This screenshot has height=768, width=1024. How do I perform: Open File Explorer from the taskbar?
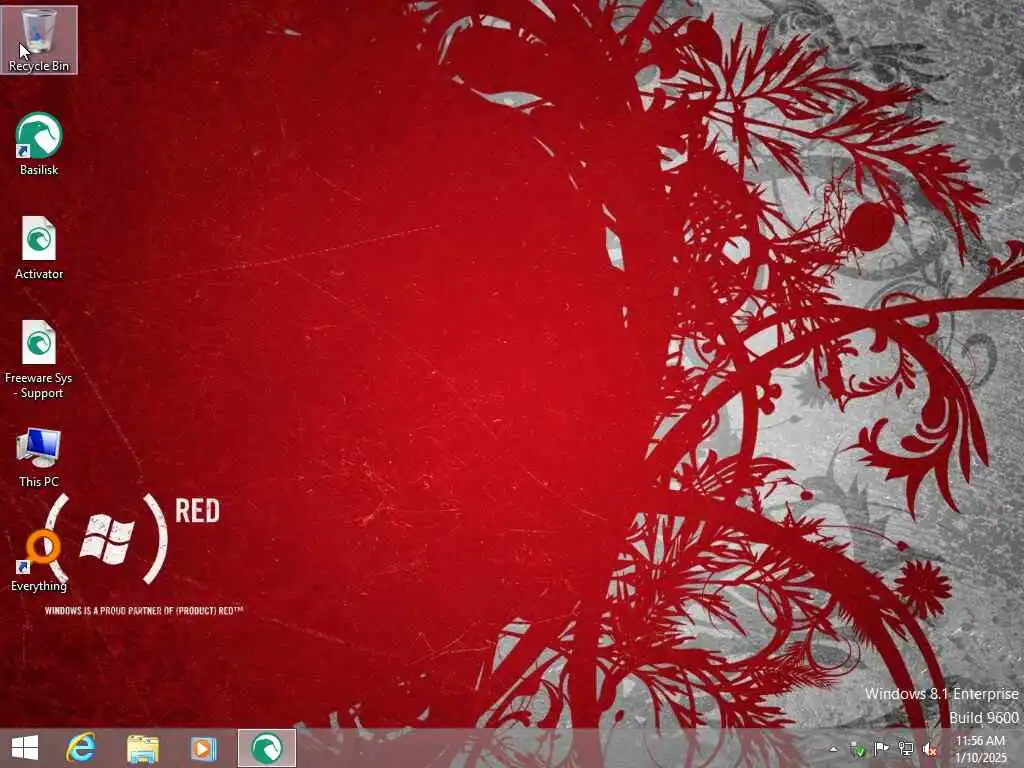[x=142, y=748]
